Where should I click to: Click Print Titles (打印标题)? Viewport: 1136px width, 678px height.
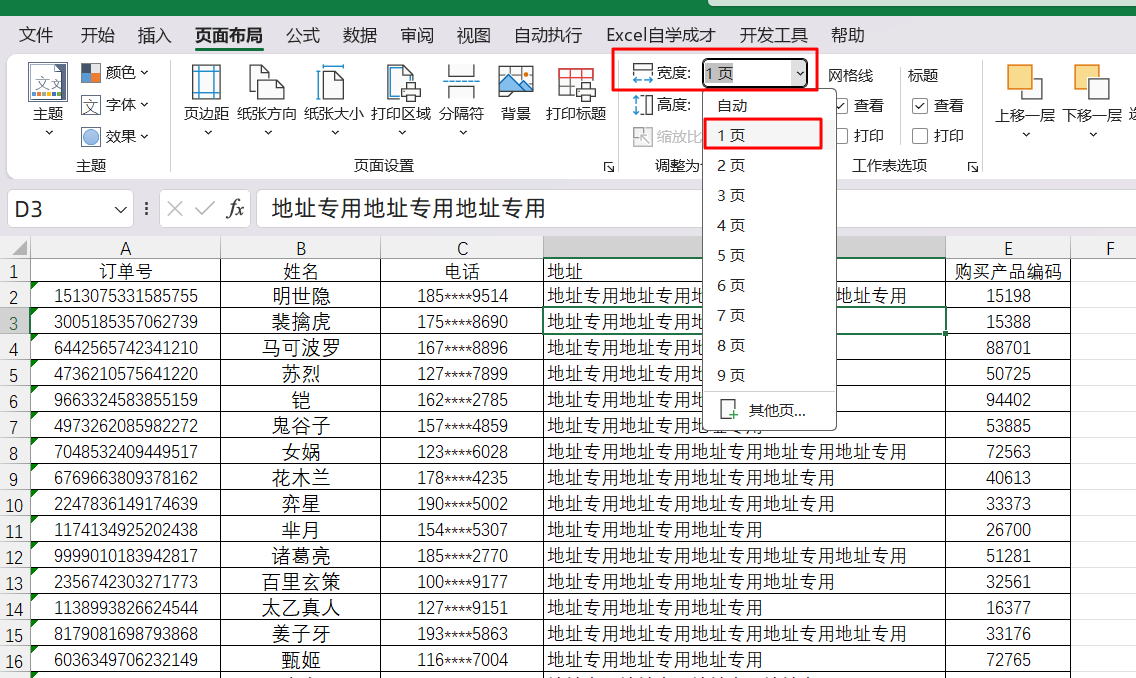coord(576,93)
